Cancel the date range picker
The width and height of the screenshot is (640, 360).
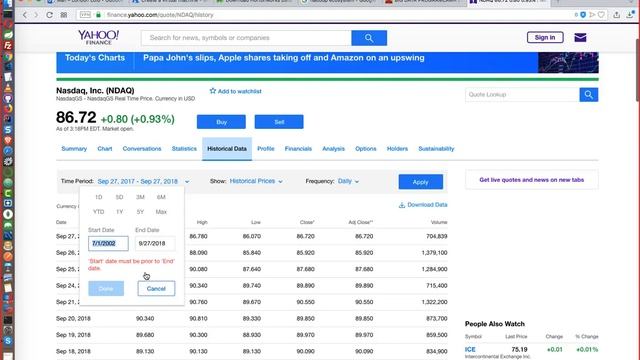tap(156, 289)
